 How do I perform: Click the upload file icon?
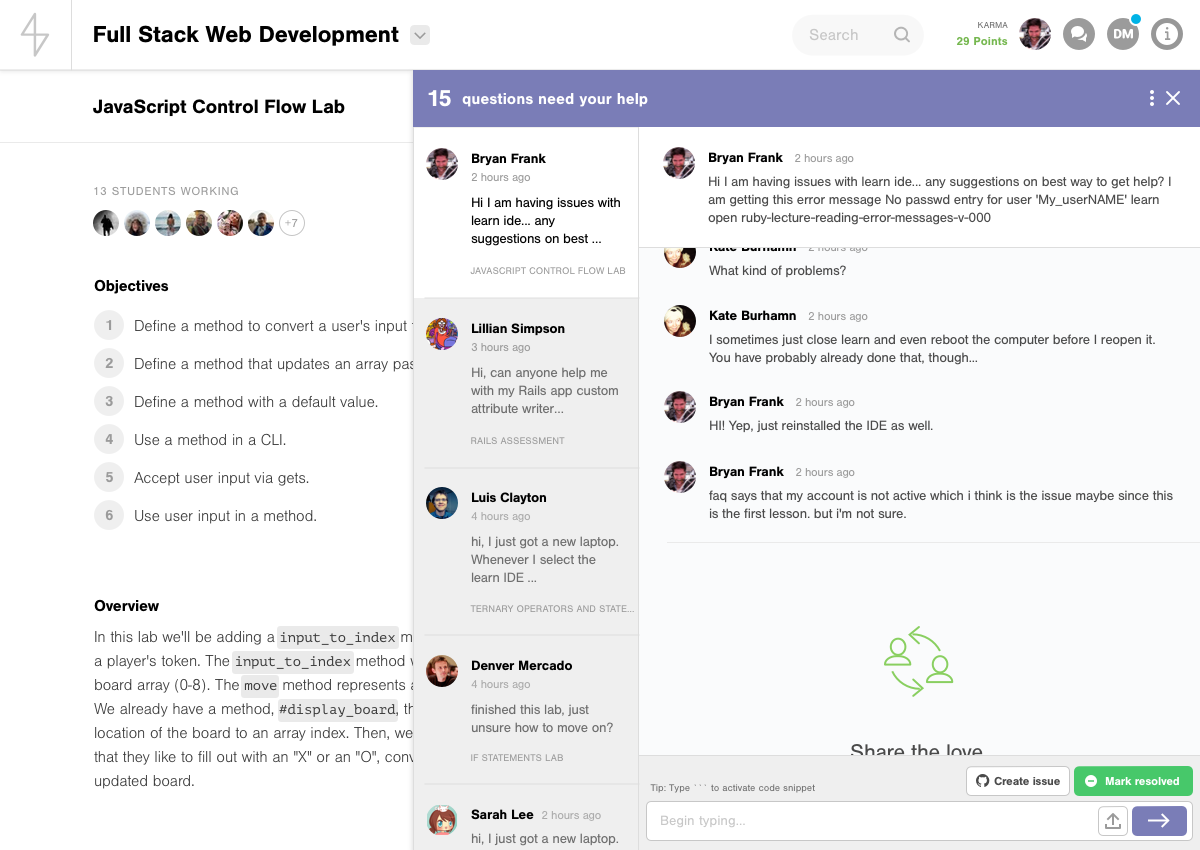pos(1112,821)
